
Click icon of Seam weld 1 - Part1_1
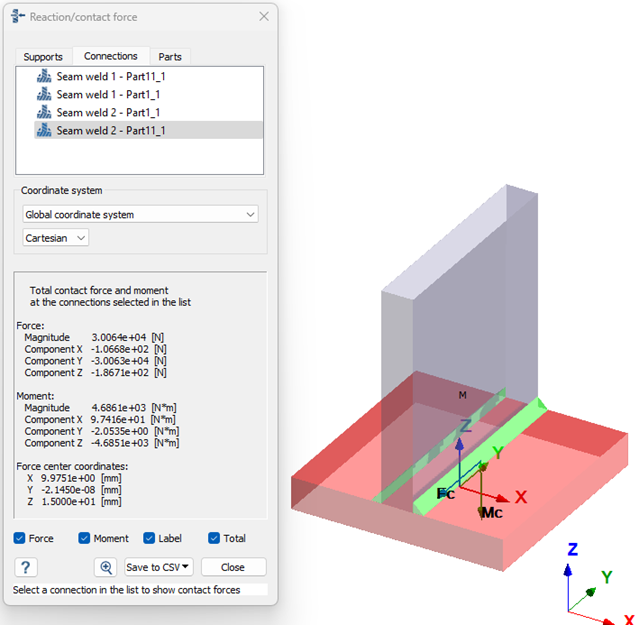pyautogui.click(x=44, y=94)
